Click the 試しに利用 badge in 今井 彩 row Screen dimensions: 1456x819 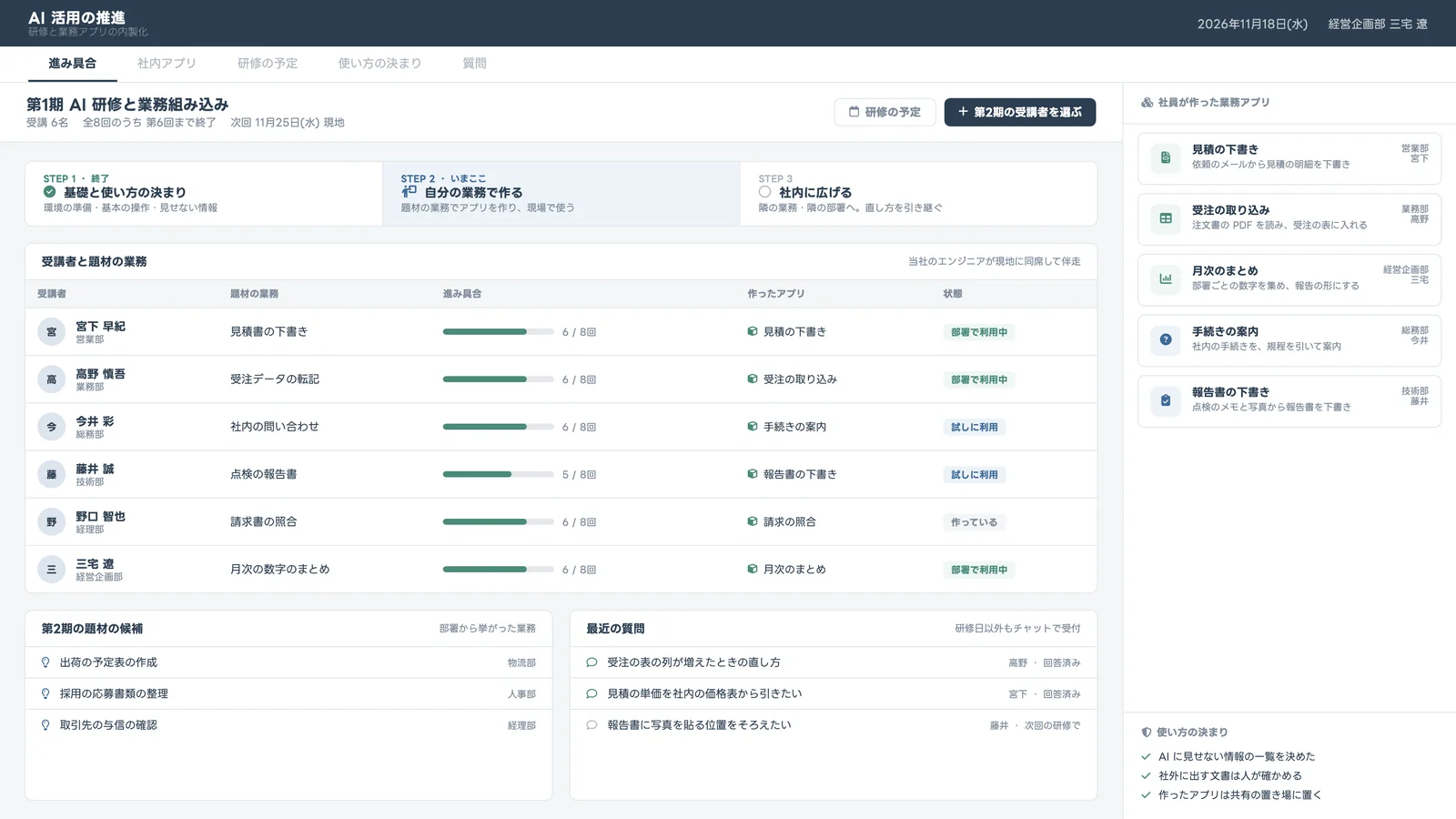975,427
